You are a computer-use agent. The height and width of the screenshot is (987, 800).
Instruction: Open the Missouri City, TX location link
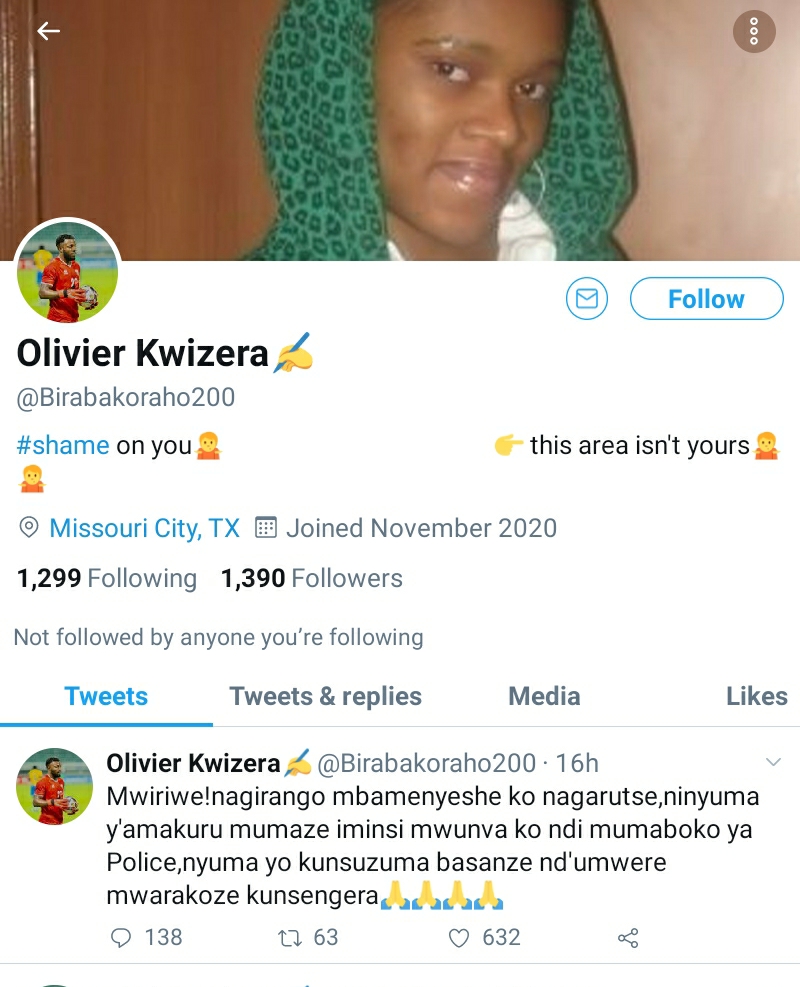tap(144, 528)
